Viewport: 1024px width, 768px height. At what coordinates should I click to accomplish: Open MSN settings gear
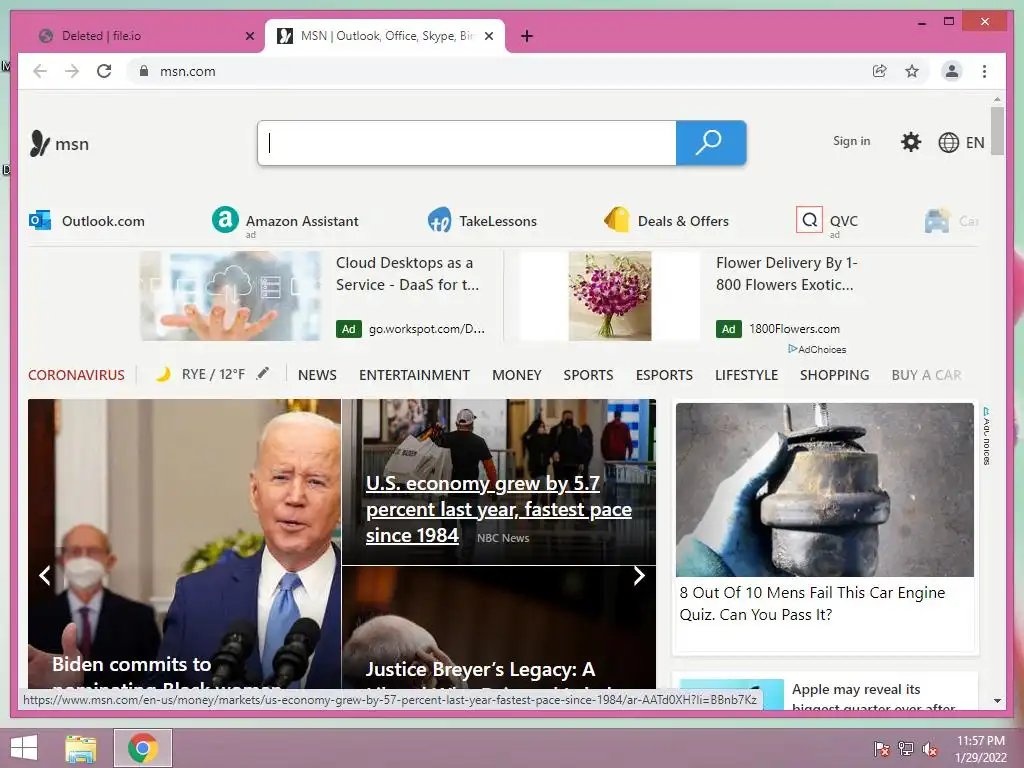click(x=910, y=142)
